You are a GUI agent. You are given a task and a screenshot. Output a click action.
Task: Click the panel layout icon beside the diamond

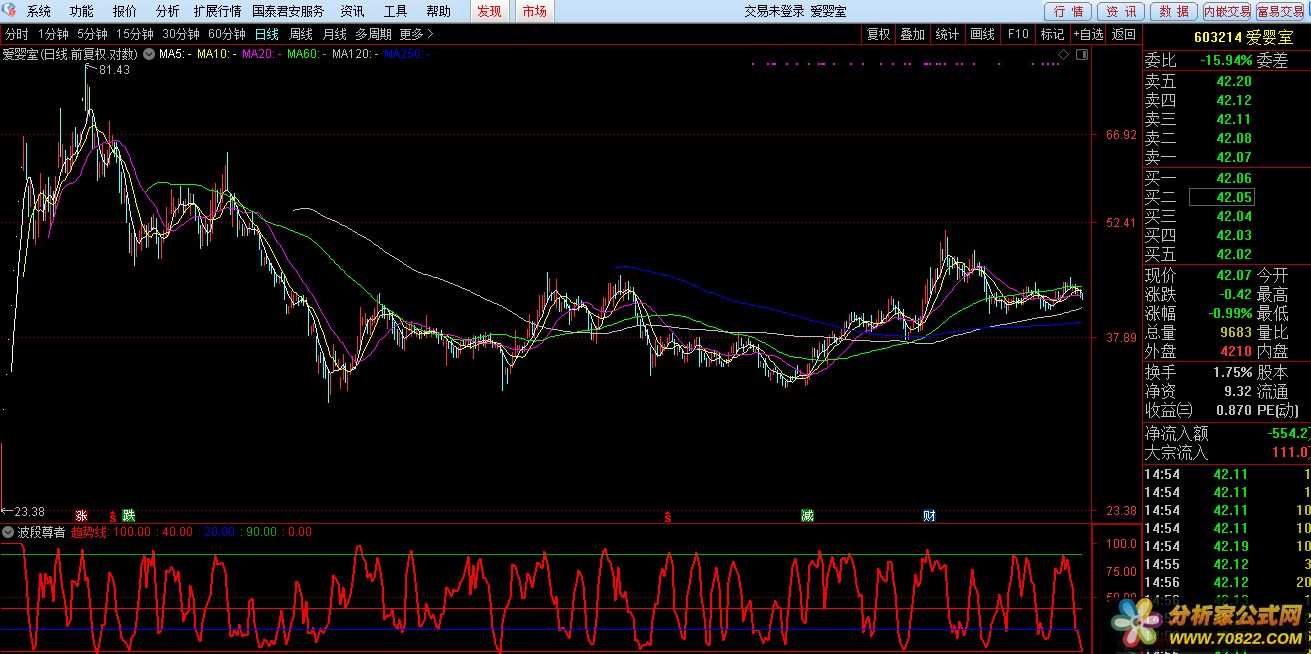coord(1080,53)
